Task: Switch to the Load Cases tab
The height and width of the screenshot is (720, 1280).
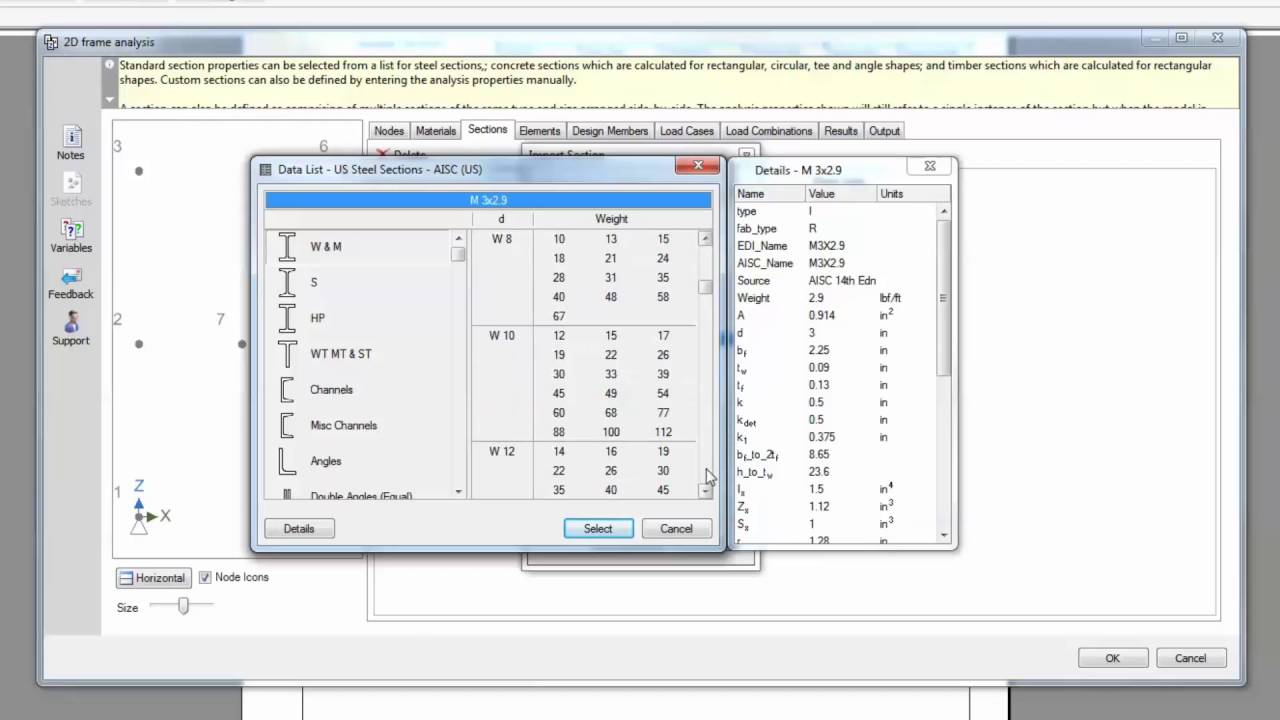Action: 687,131
